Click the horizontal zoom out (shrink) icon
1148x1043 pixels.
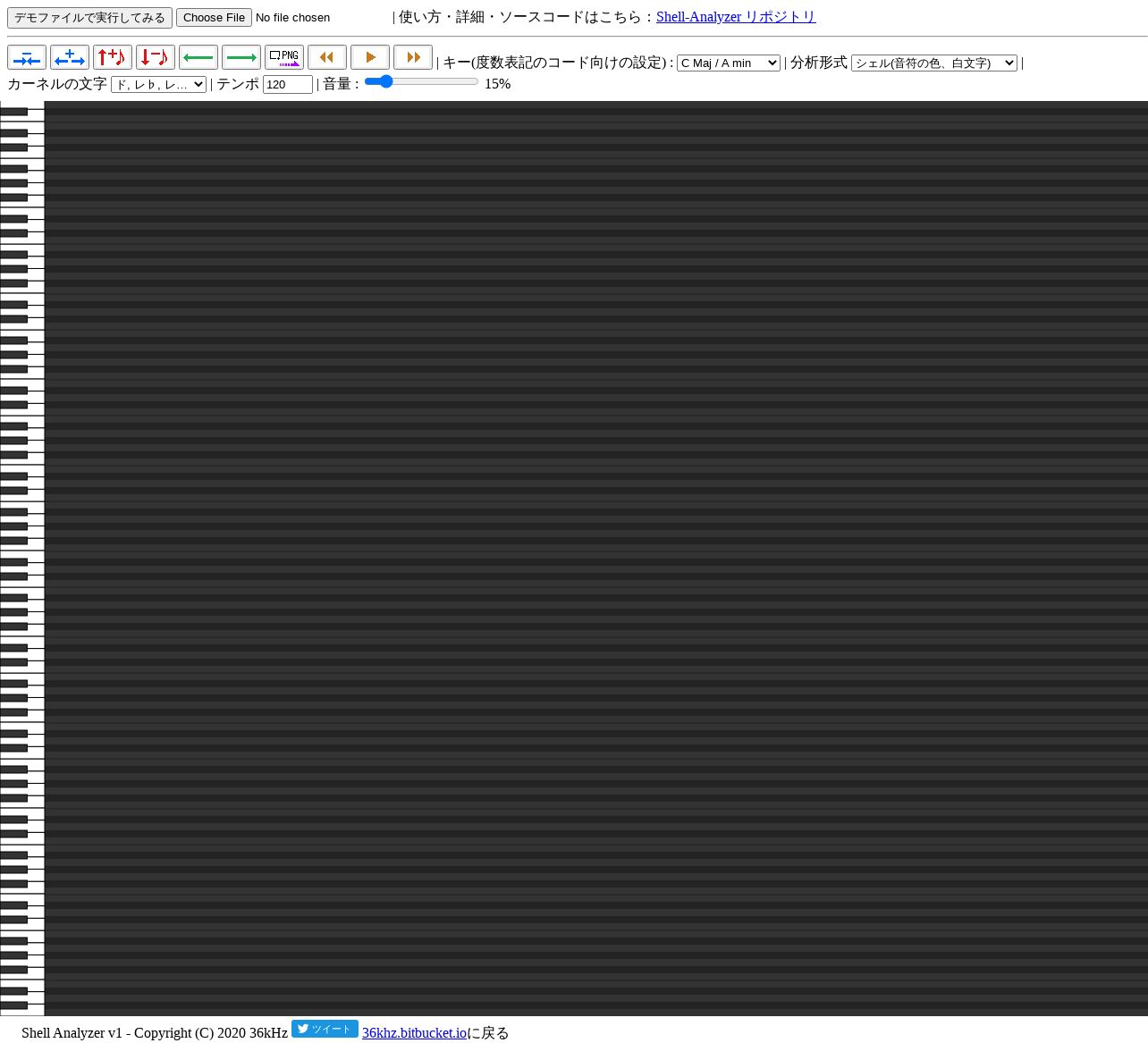27,57
